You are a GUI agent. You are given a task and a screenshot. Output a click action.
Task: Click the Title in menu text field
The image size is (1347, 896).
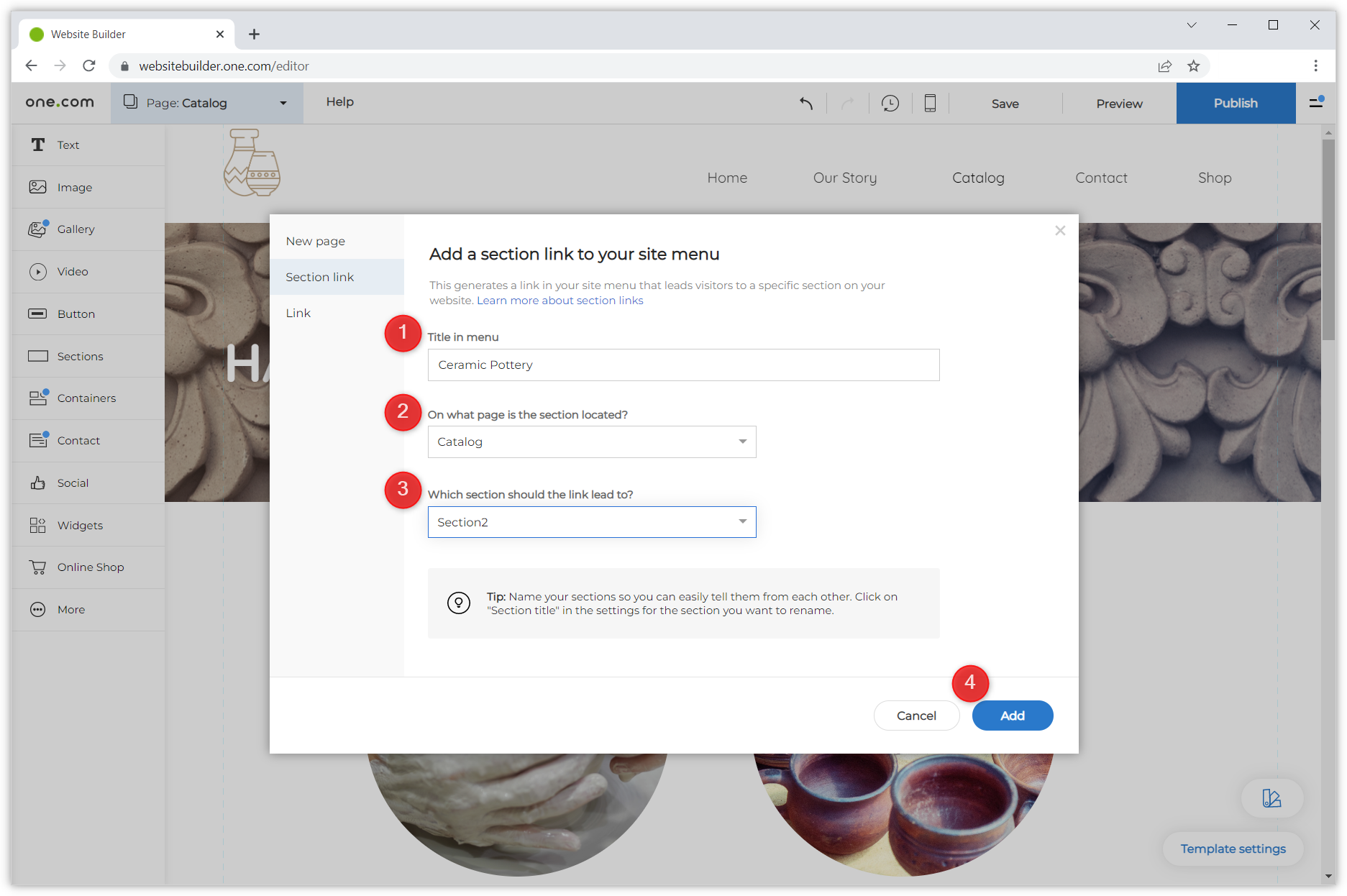[x=683, y=365]
